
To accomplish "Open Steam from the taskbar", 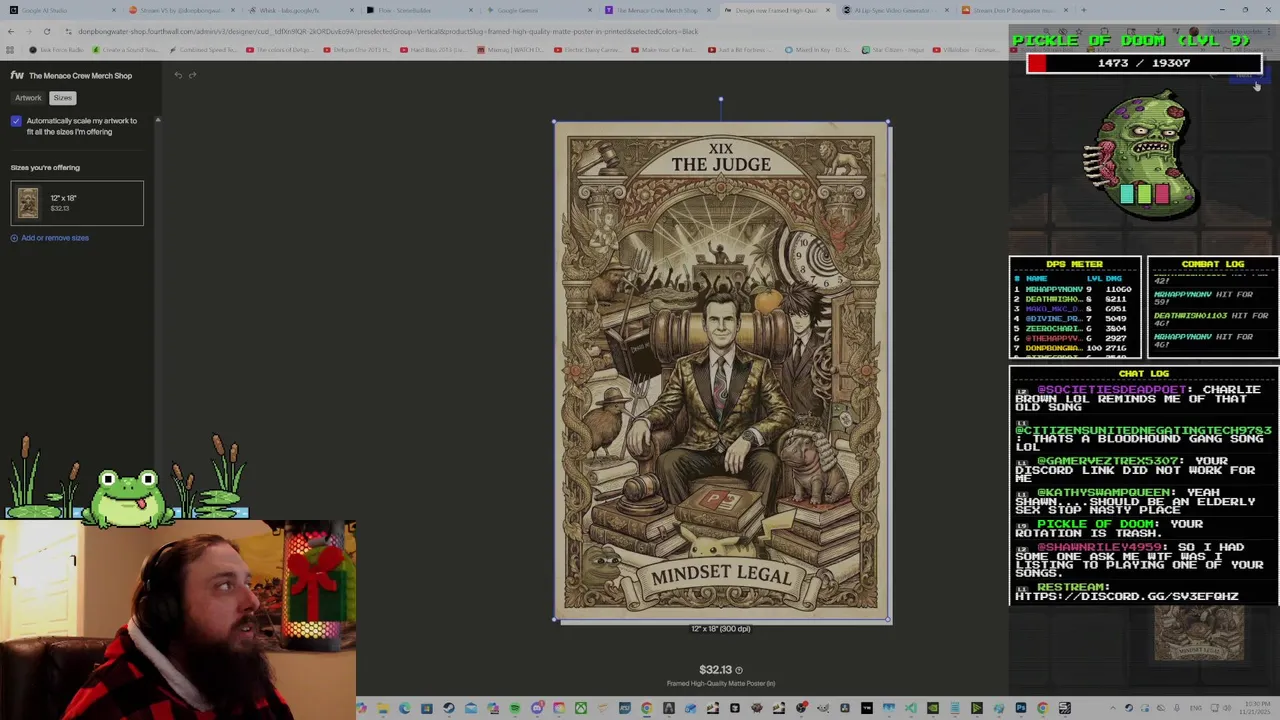I will 448,709.
